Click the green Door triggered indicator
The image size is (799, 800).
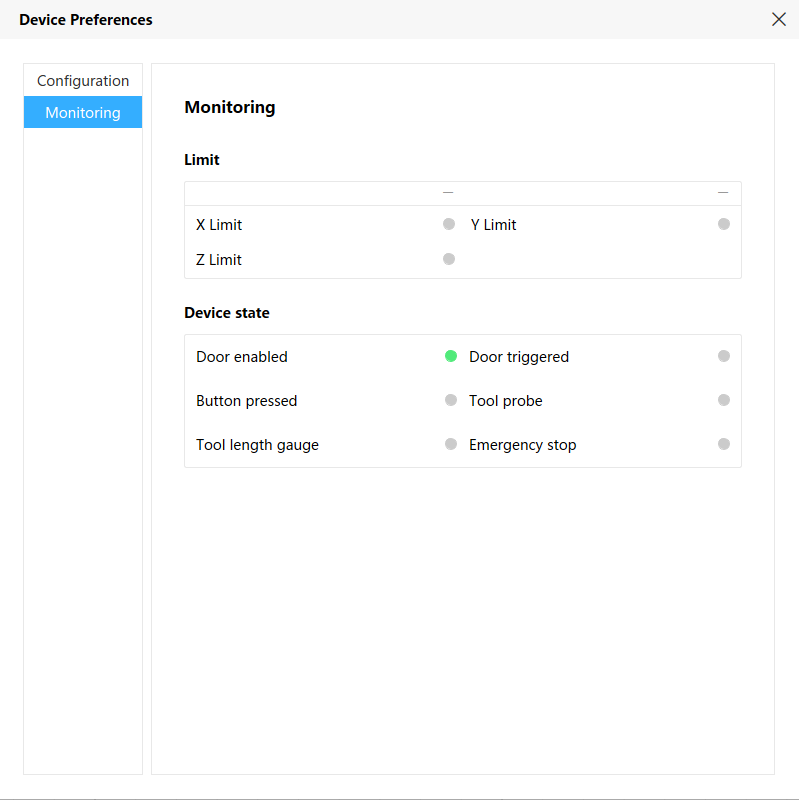point(449,356)
